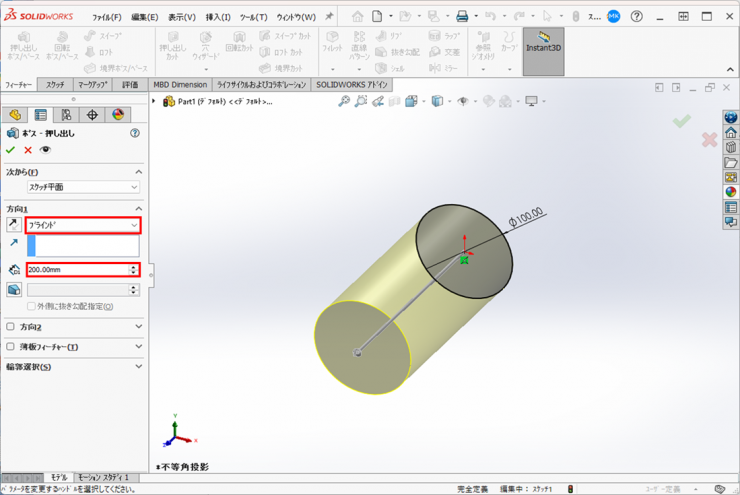Switch to the 評価 tab

129,85
